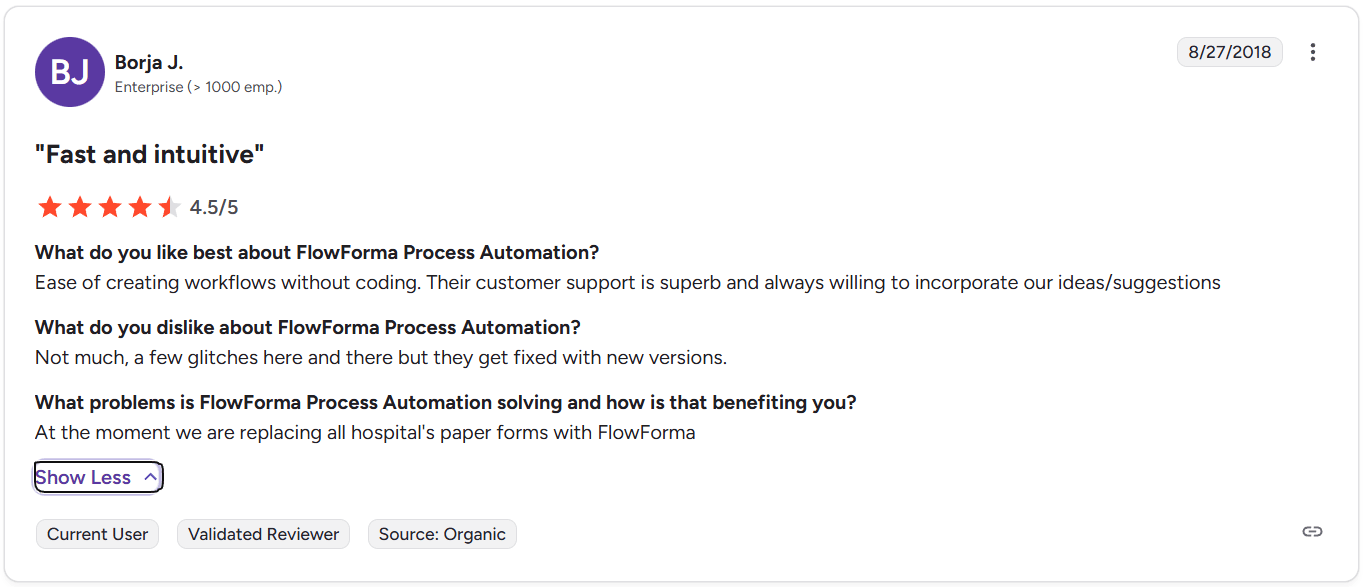
Task: Click the 8/27/2018 date badge
Action: pyautogui.click(x=1229, y=52)
